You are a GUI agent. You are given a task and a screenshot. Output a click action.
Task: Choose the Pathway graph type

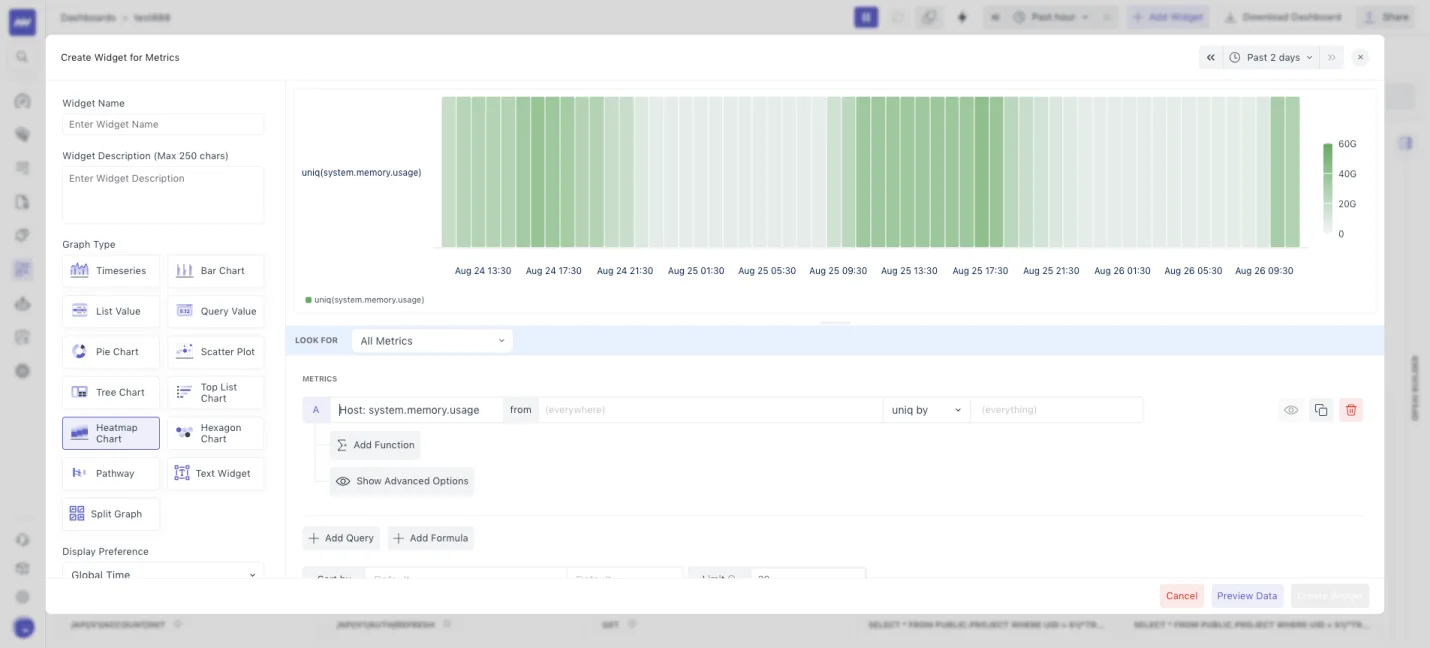click(111, 473)
